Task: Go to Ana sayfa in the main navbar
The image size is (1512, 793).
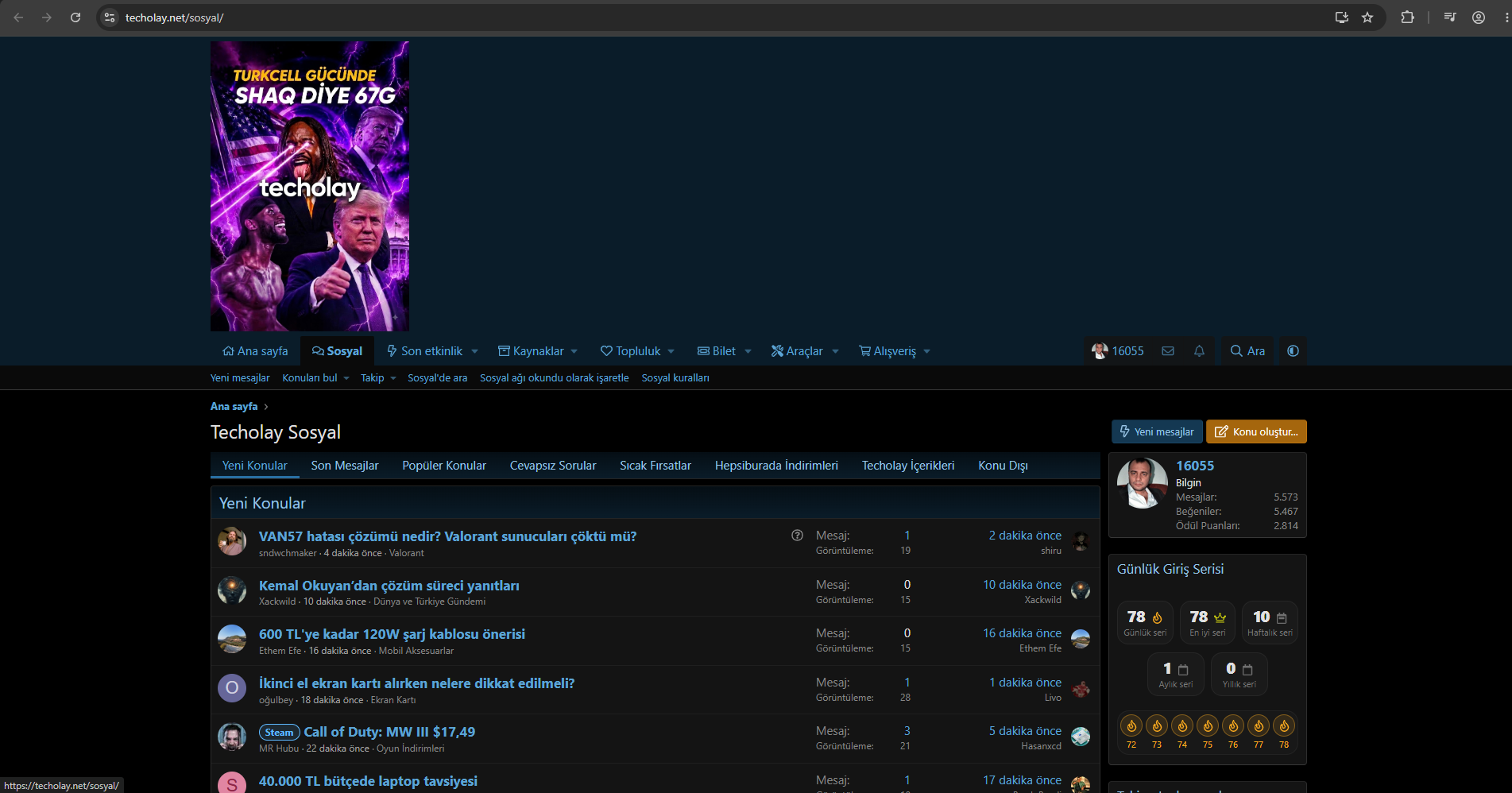Action: [x=255, y=351]
